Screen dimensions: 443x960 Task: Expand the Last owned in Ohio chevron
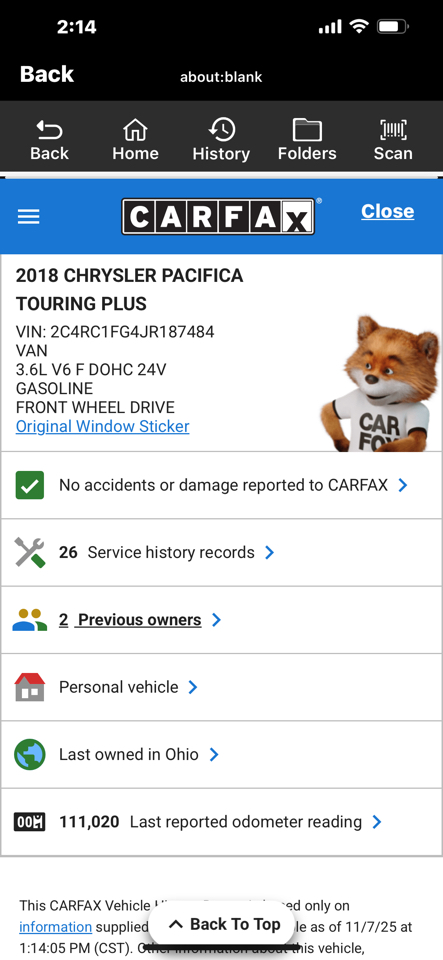point(214,754)
